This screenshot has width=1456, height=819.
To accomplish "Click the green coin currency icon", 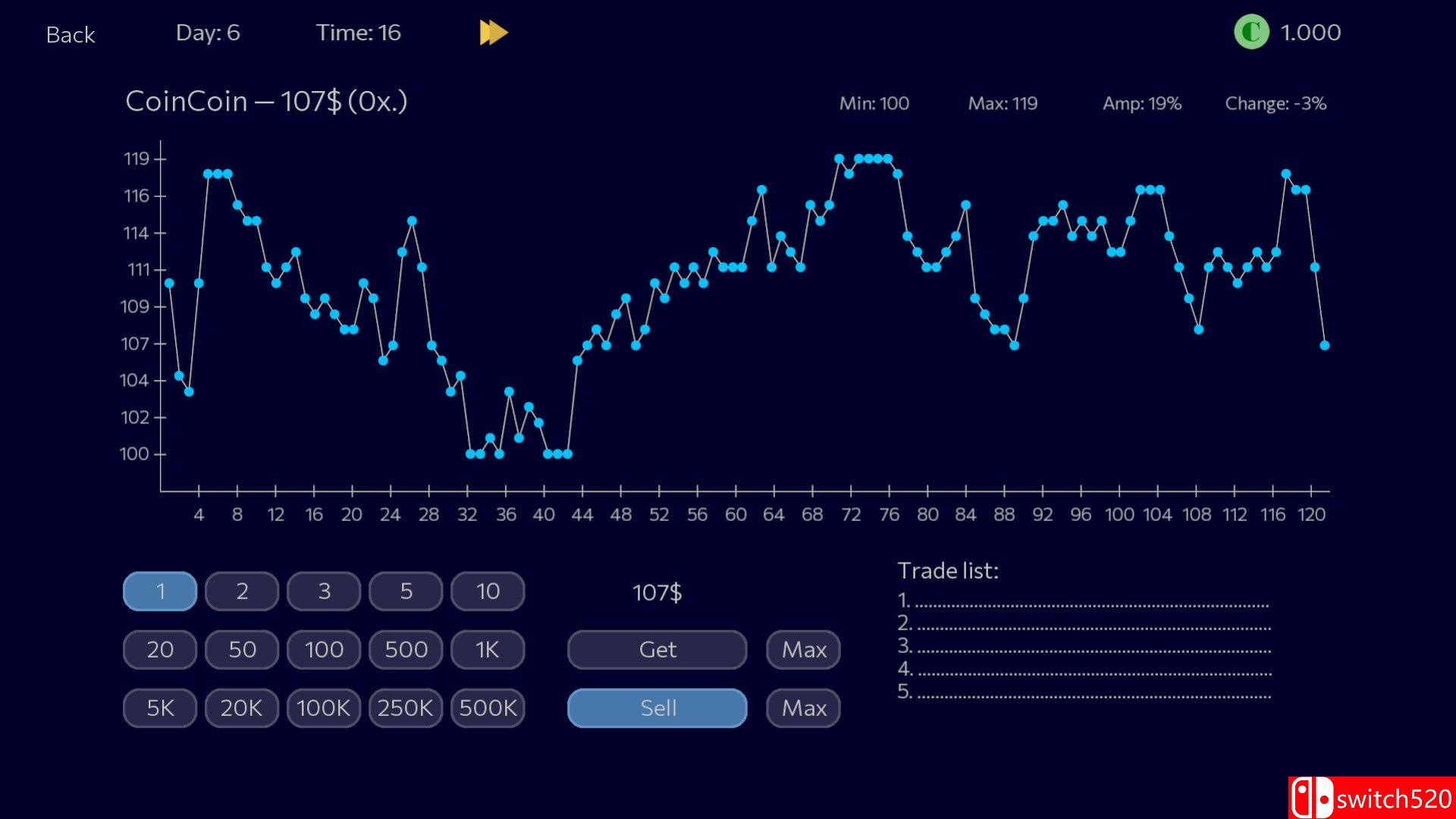I will [x=1251, y=33].
